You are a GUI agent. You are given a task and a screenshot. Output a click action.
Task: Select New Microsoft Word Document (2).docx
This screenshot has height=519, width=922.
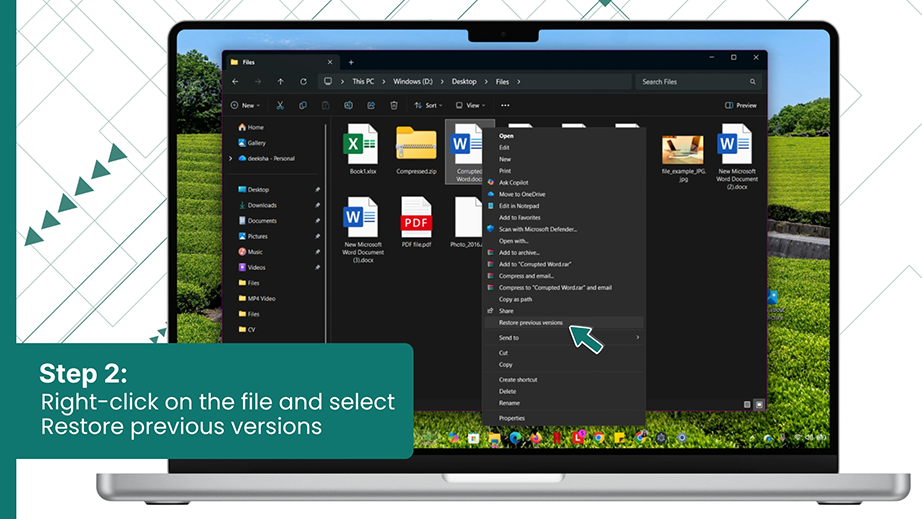[x=736, y=156]
